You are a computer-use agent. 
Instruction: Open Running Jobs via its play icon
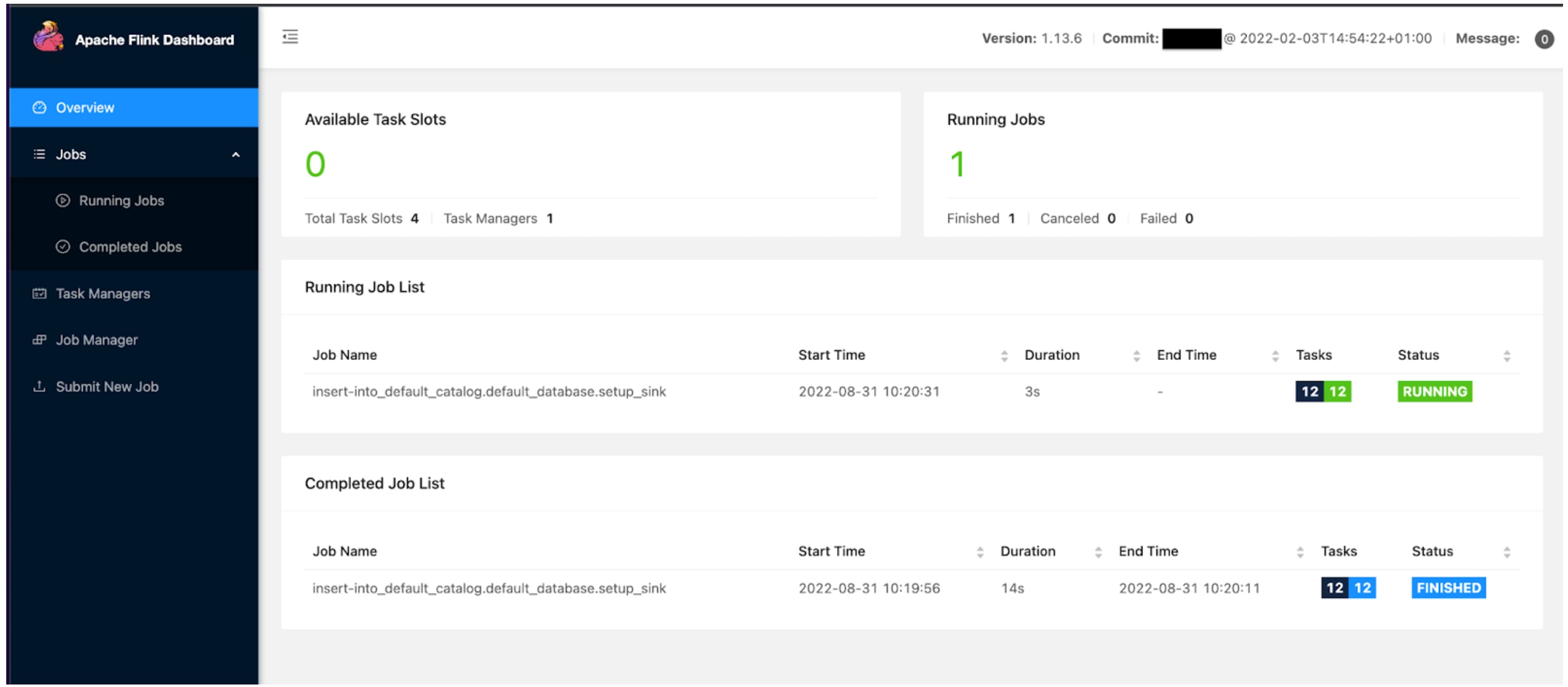point(63,201)
